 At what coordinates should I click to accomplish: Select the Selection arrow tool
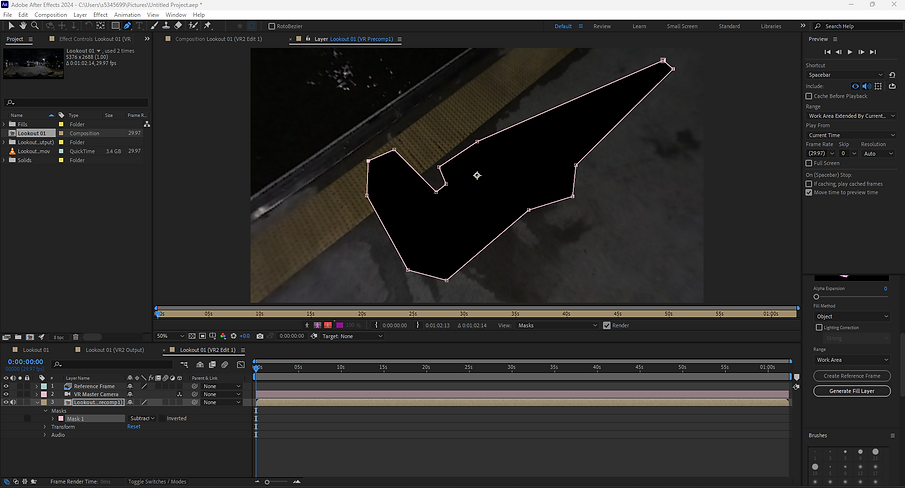(11, 25)
